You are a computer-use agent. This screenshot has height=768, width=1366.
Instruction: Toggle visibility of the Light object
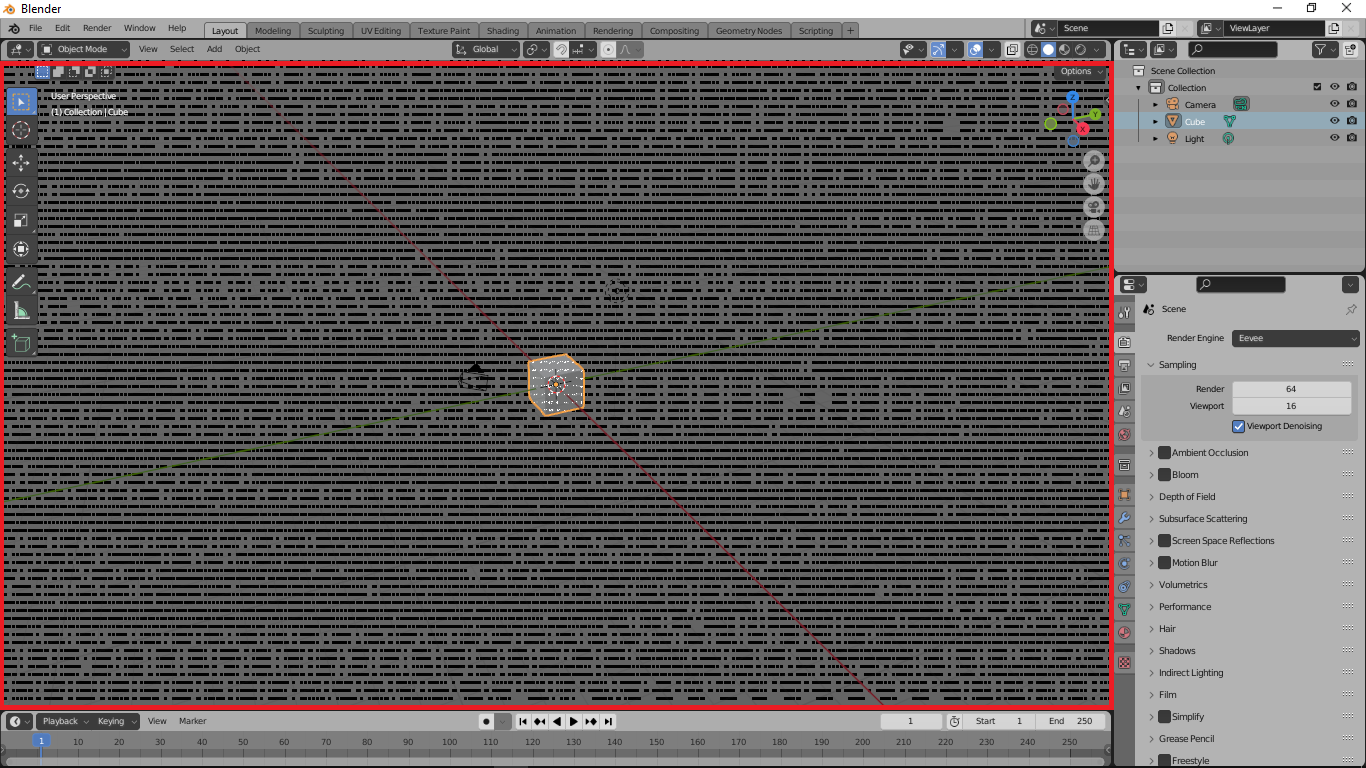[1334, 138]
